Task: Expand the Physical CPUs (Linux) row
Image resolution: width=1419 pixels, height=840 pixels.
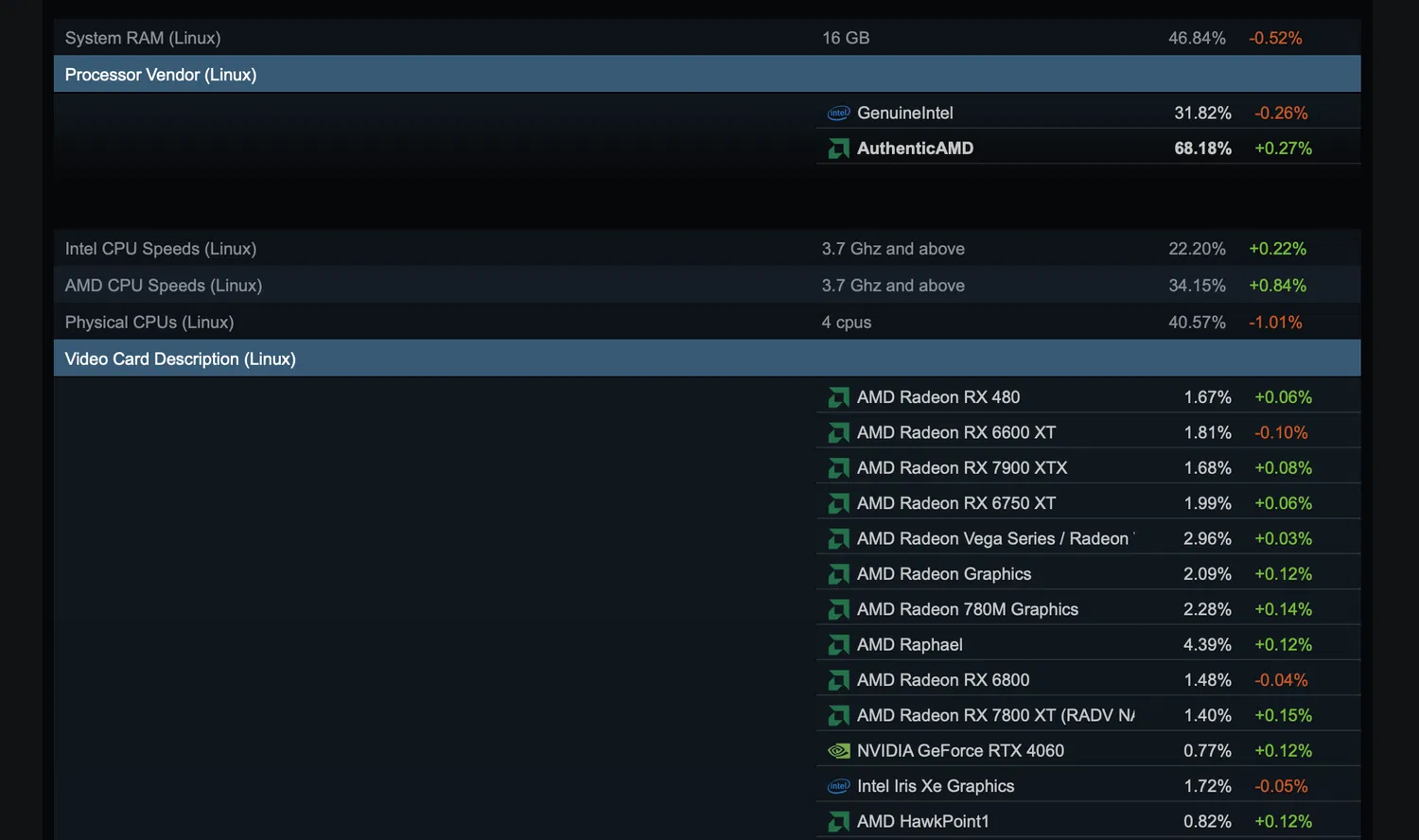Action: 708,323
